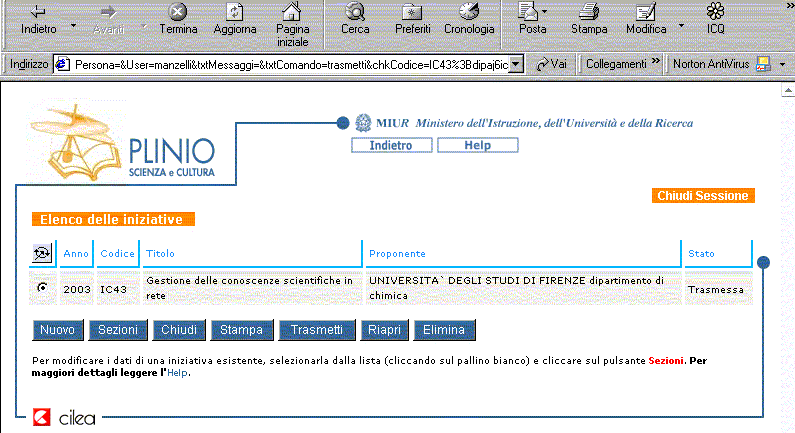Open the Cerca search tool
The width and height of the screenshot is (795, 433).
355,11
